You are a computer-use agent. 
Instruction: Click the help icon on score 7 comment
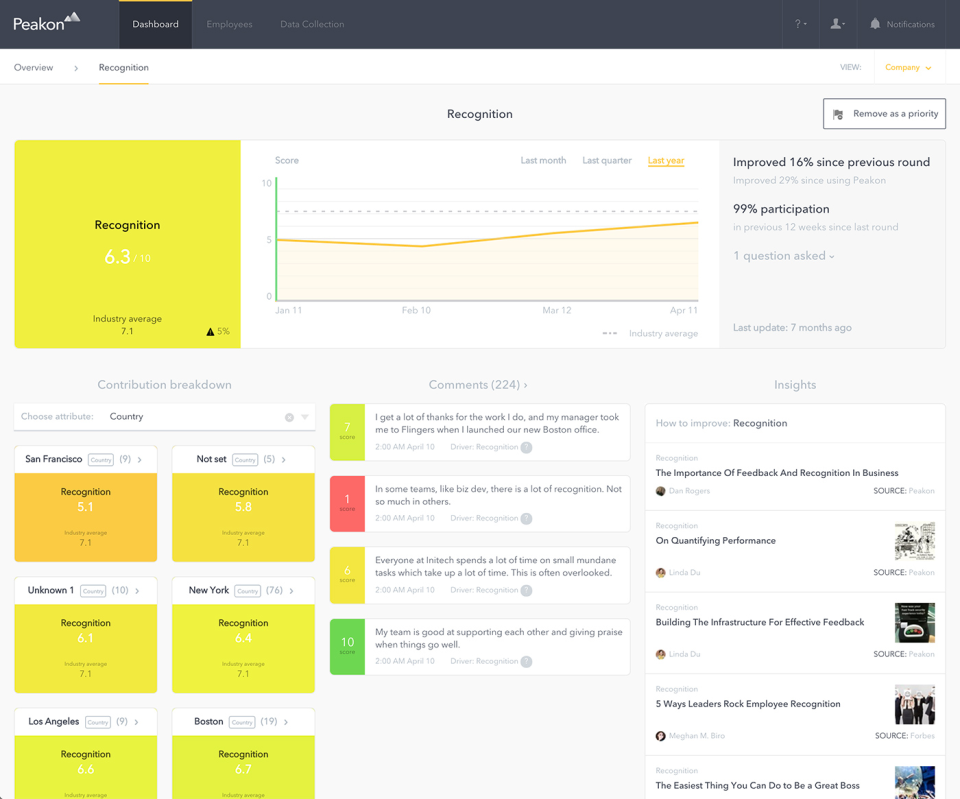(x=526, y=447)
